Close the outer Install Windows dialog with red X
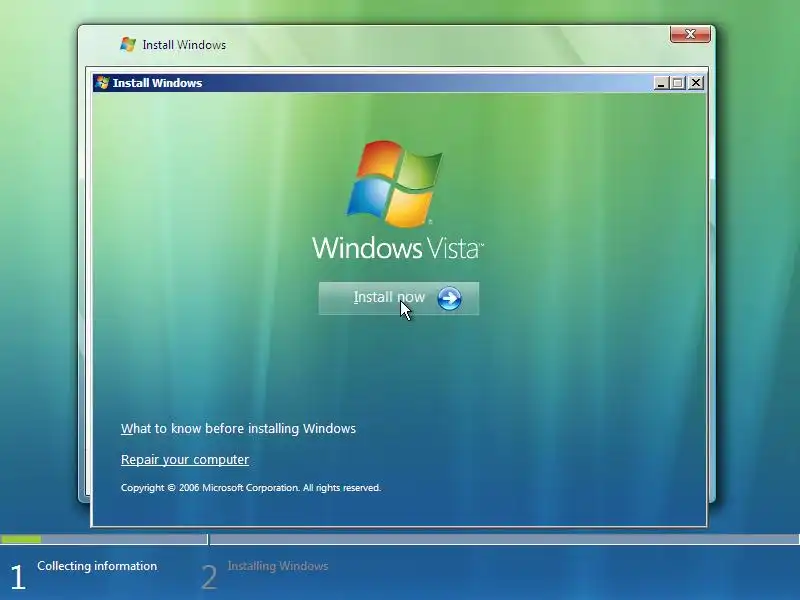This screenshot has width=800, height=600. [690, 34]
